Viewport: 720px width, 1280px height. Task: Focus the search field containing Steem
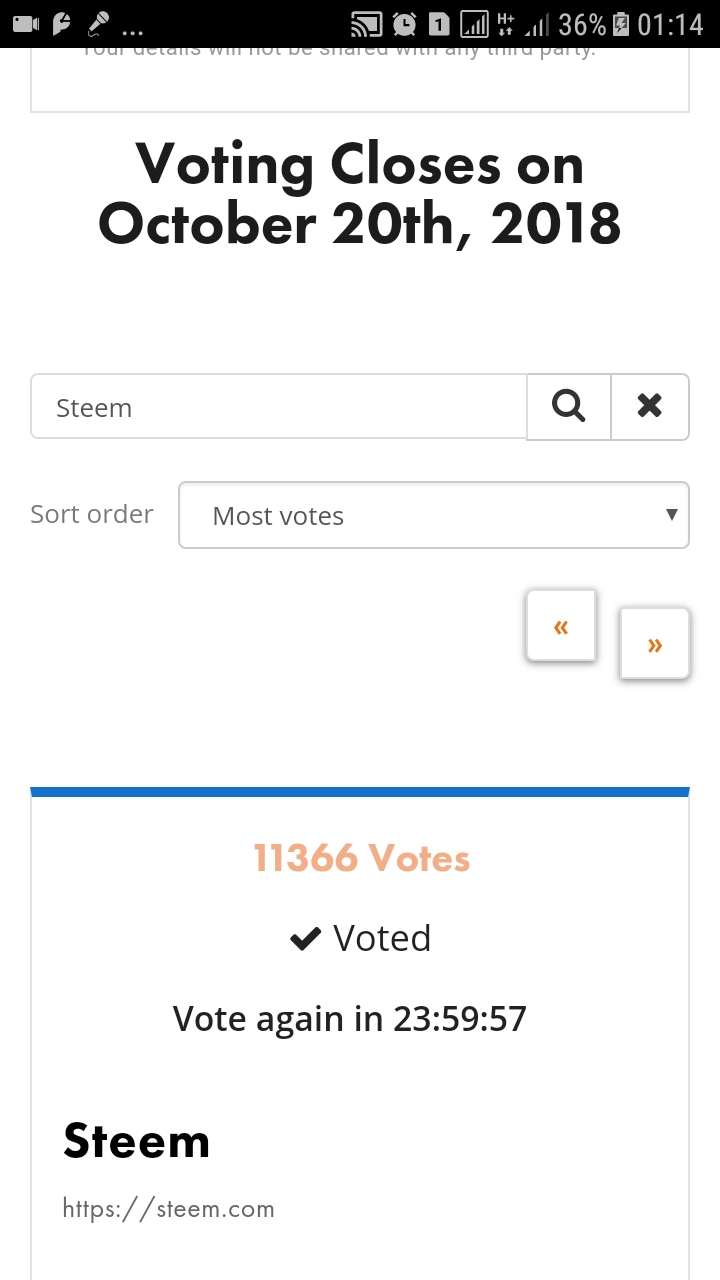[279, 406]
